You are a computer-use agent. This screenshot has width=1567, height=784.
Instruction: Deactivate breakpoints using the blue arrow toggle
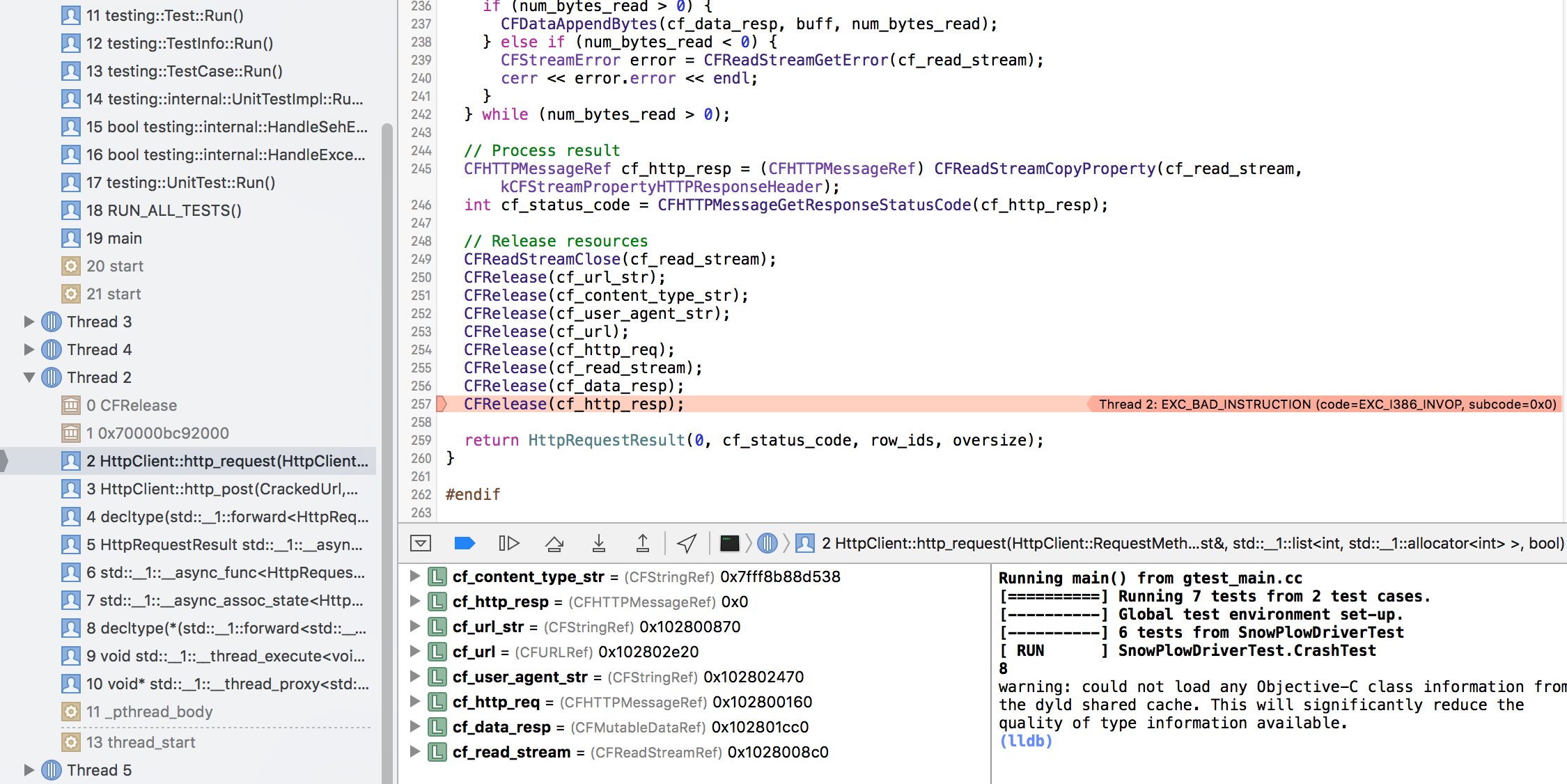465,543
